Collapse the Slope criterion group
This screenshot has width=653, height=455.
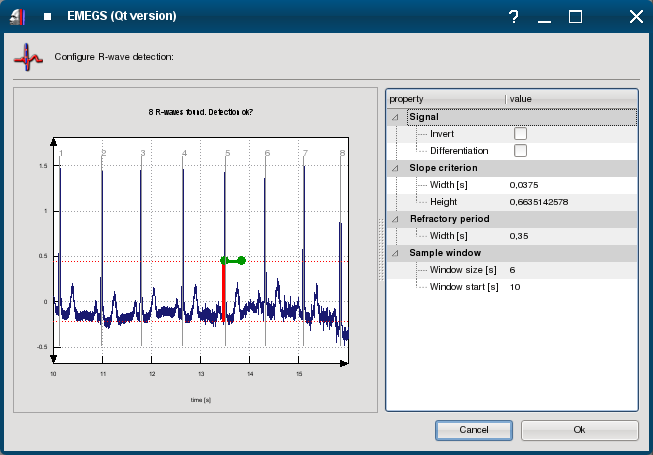tap(395, 168)
